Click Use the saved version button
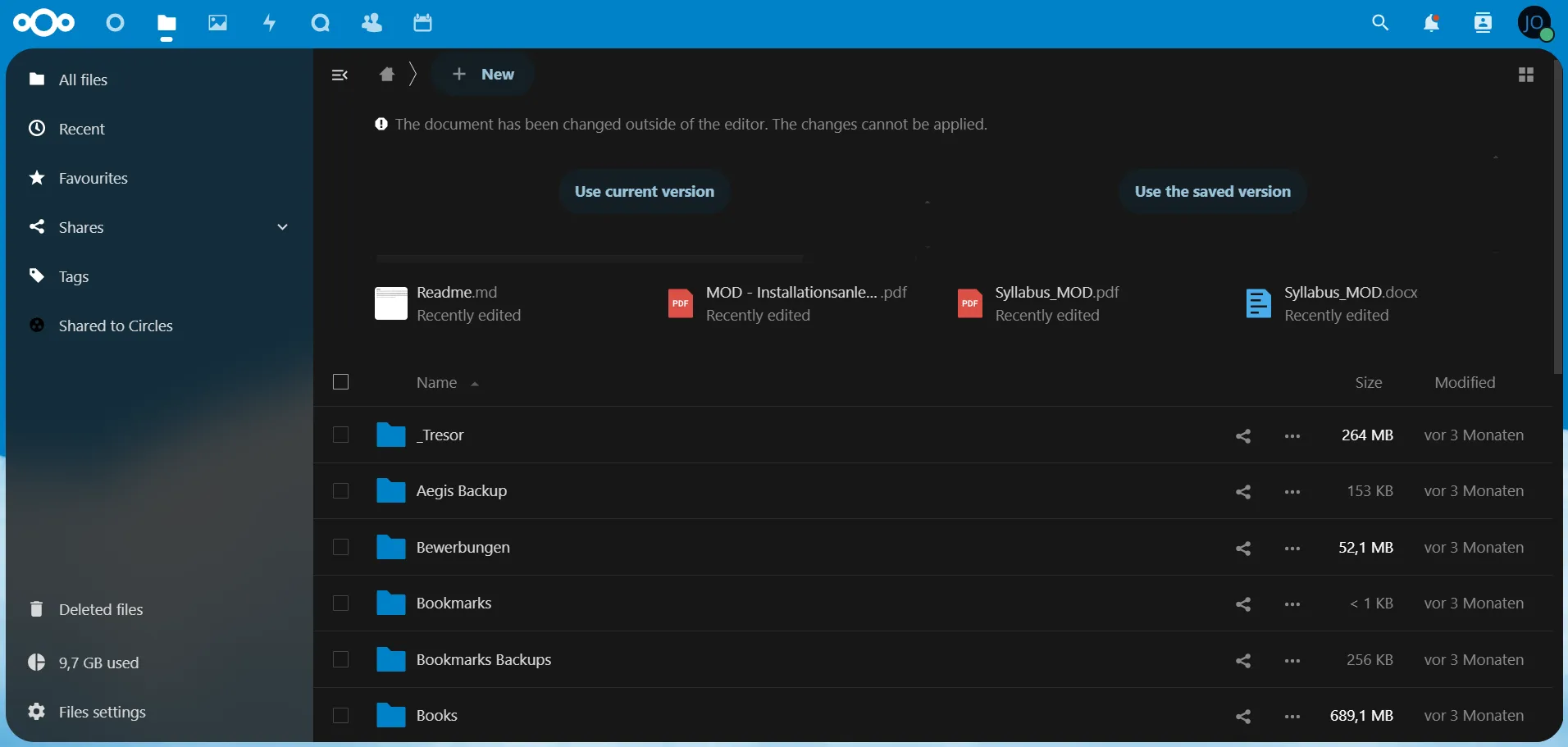This screenshot has height=747, width=1568. coord(1213,192)
